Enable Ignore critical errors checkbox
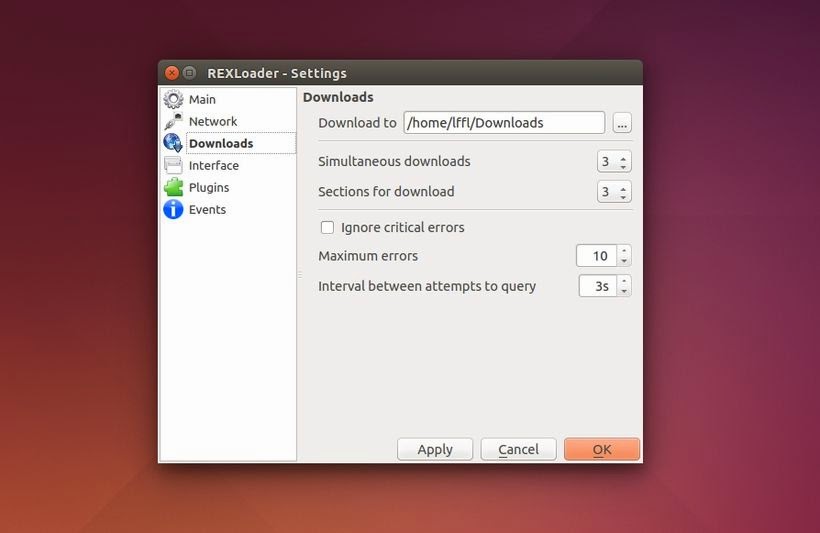The width and height of the screenshot is (820, 533). (x=327, y=227)
